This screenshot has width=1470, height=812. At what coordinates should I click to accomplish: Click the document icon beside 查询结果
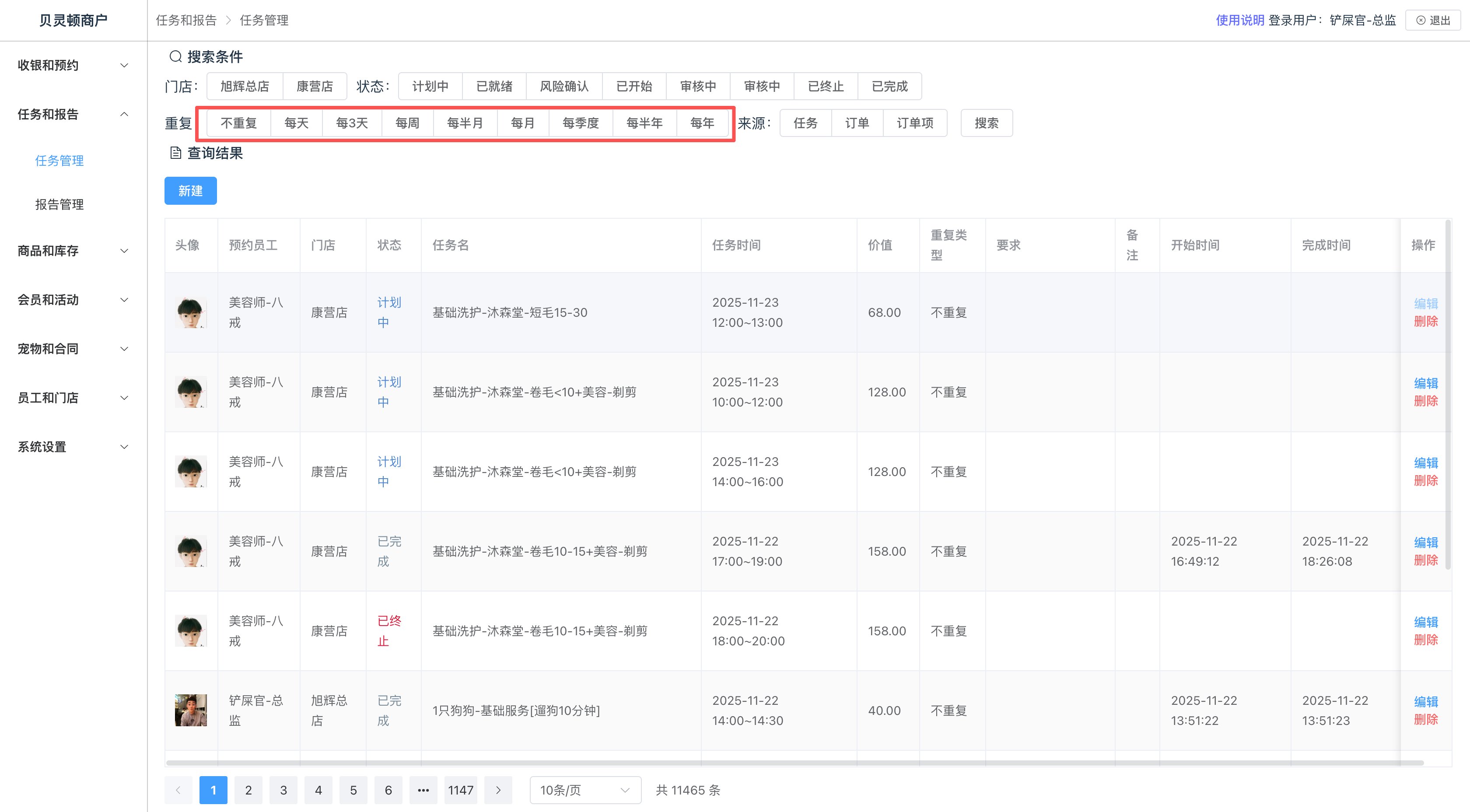pyautogui.click(x=175, y=153)
